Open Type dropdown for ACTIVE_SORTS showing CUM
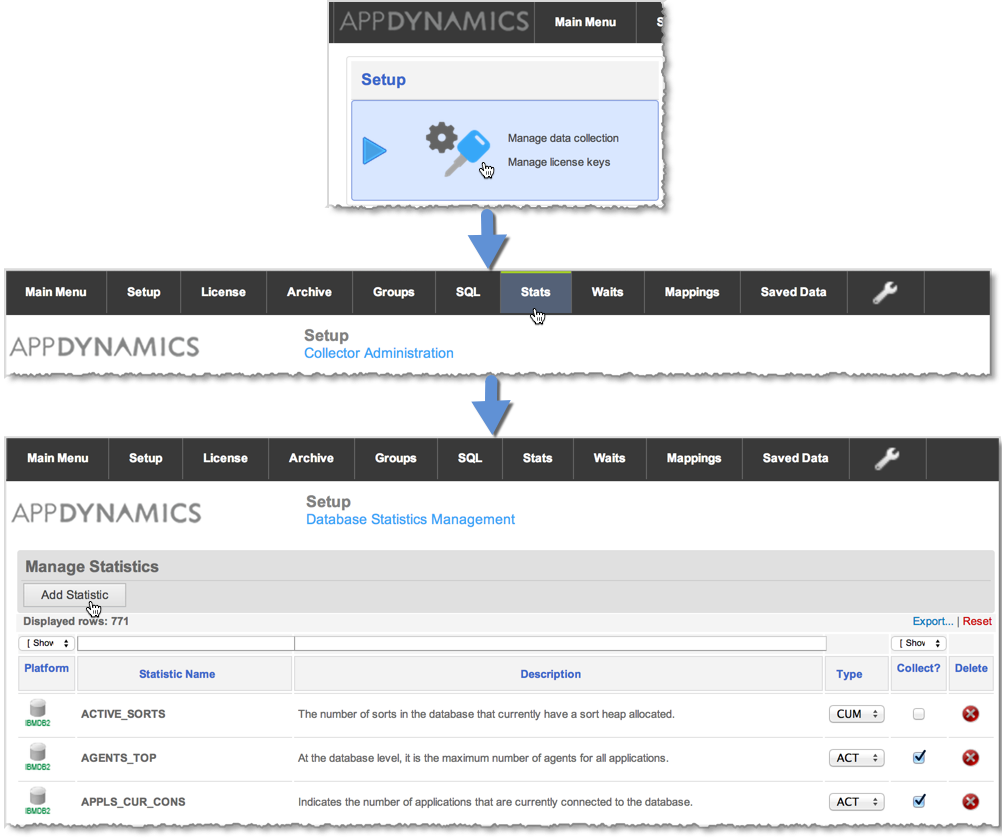The height and width of the screenshot is (838, 1002). click(856, 714)
